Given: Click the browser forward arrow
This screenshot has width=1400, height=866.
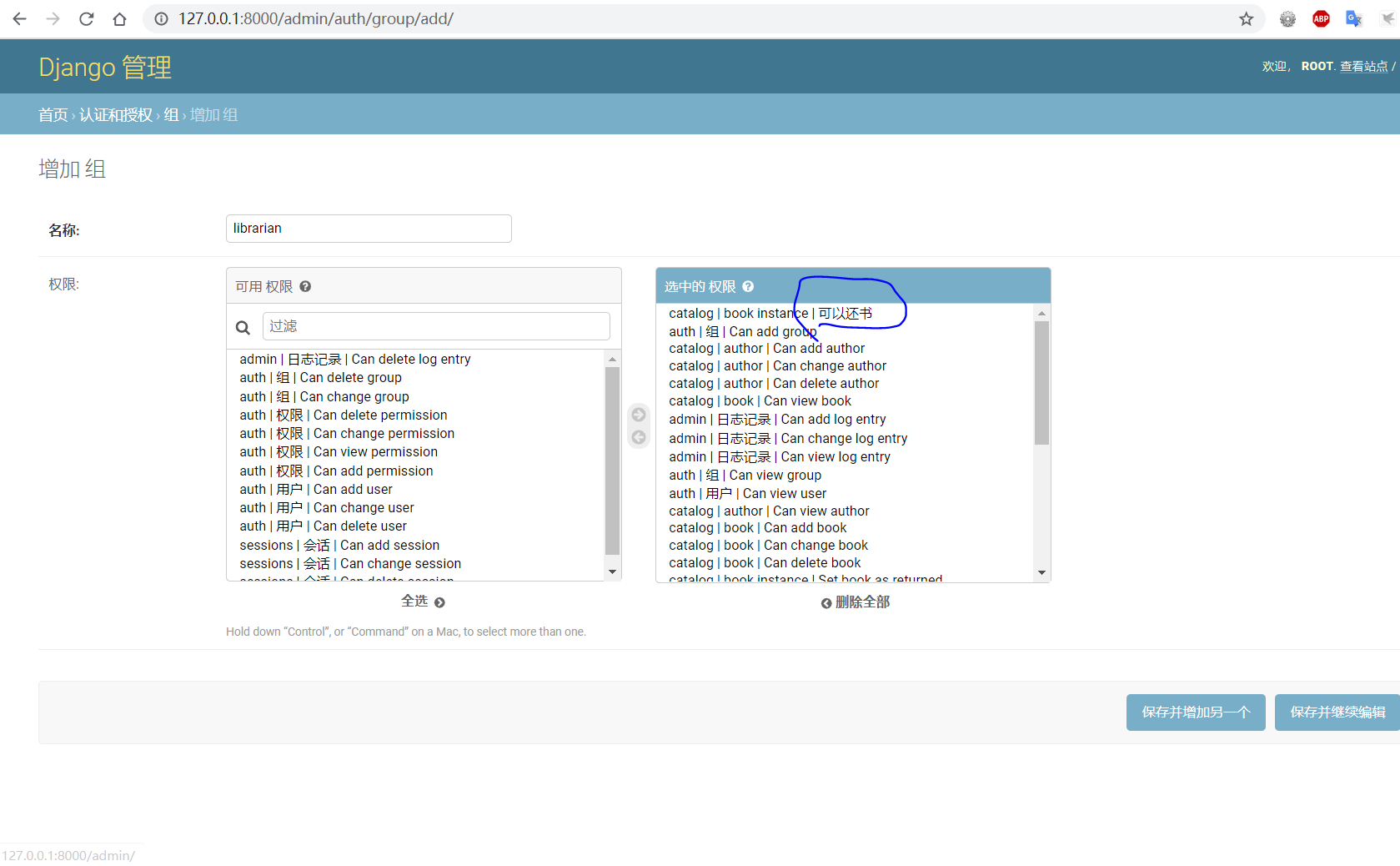Looking at the screenshot, I should click(53, 18).
